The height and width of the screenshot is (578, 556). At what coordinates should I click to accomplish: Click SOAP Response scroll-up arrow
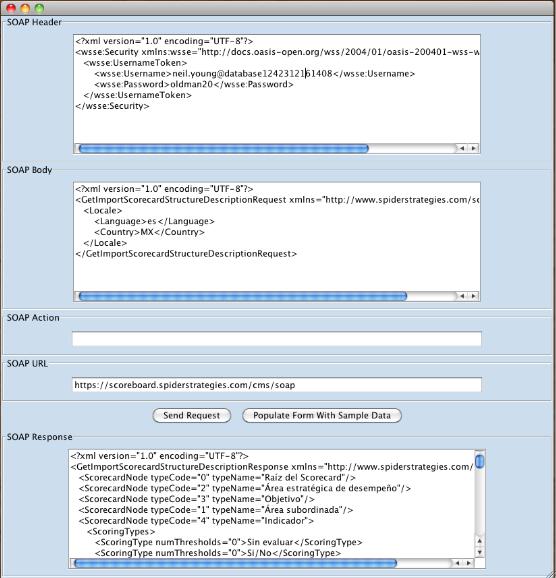coord(480,541)
